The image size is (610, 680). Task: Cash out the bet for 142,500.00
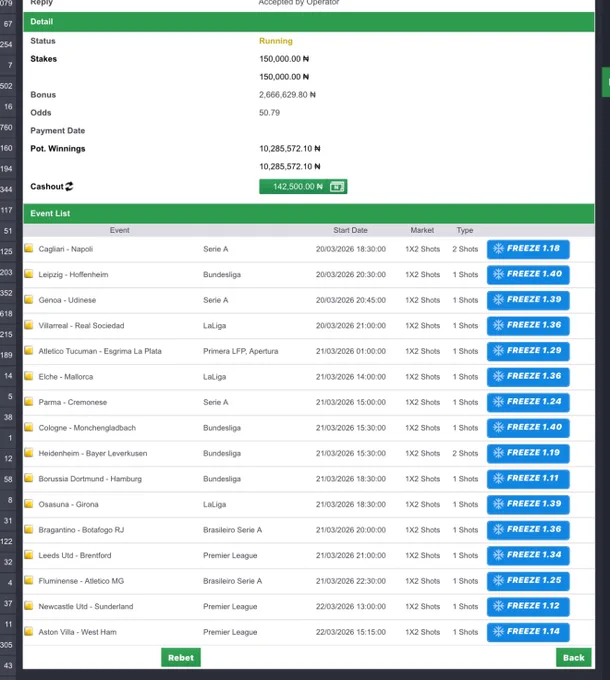(x=303, y=186)
